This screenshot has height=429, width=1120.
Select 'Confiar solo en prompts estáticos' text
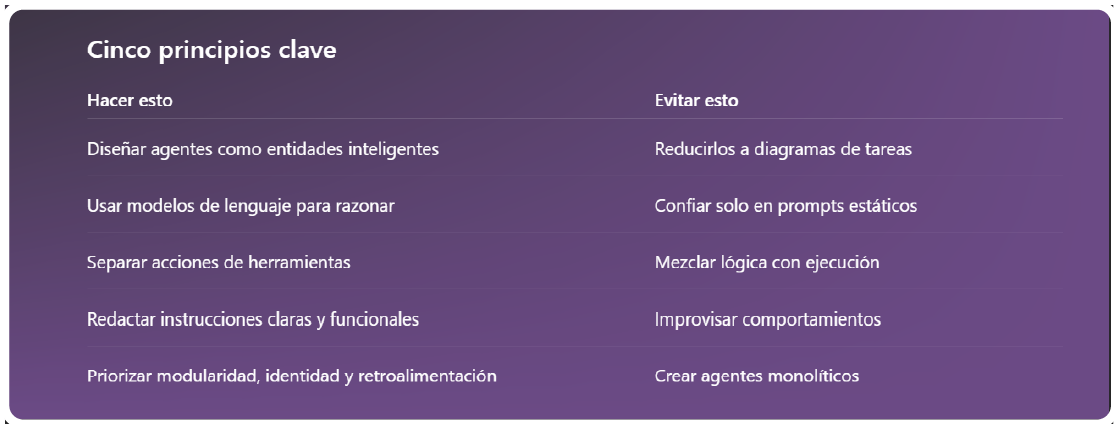(x=786, y=206)
